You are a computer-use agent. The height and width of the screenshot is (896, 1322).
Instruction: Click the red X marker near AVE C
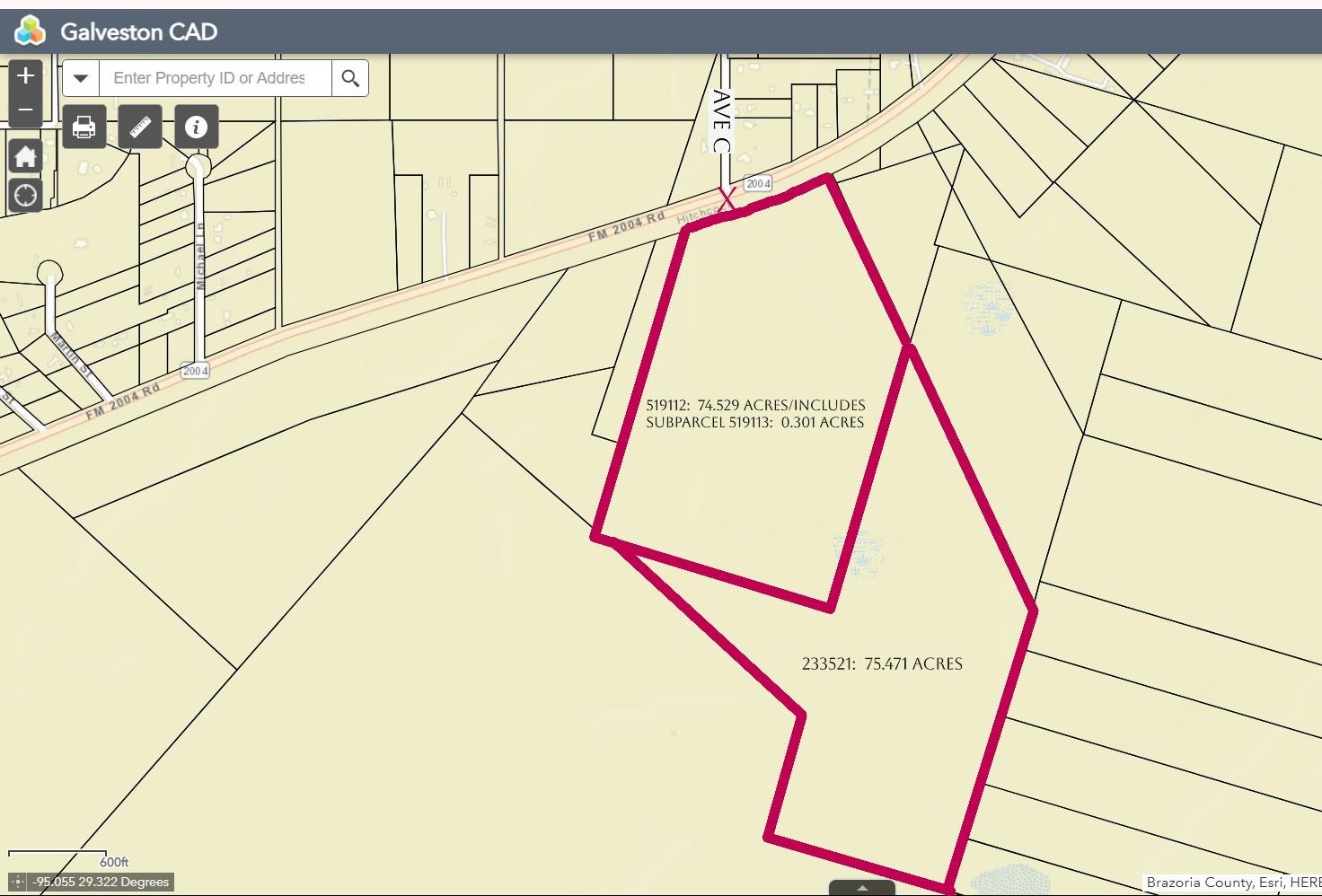pyautogui.click(x=727, y=199)
